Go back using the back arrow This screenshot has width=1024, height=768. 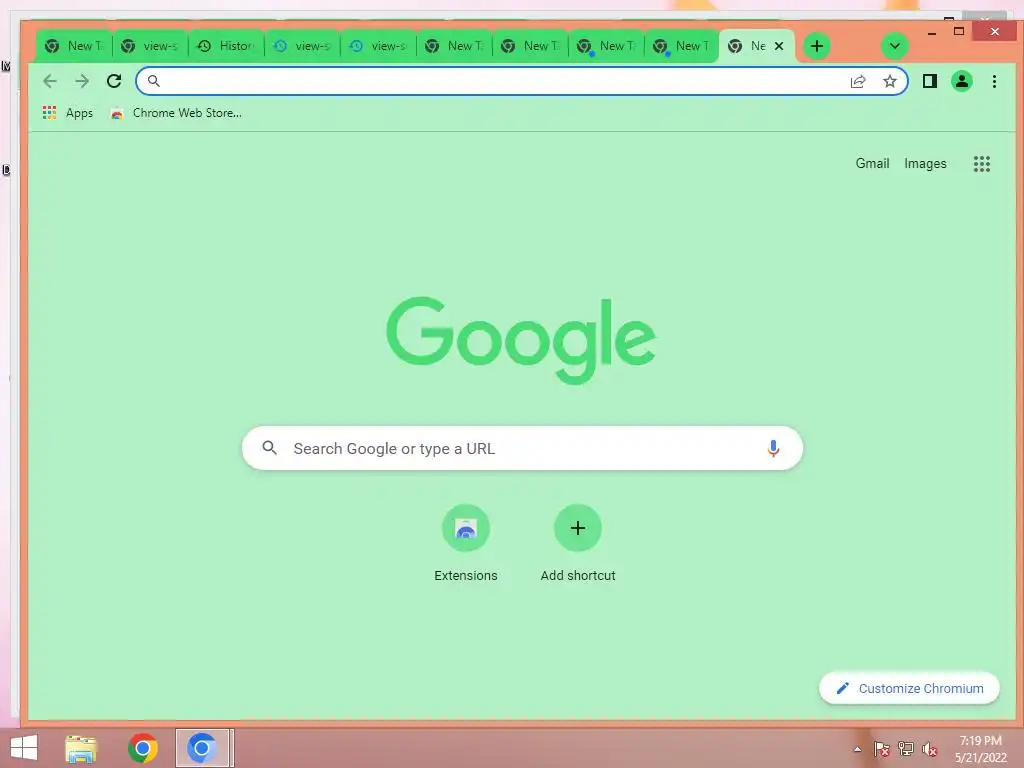click(50, 81)
